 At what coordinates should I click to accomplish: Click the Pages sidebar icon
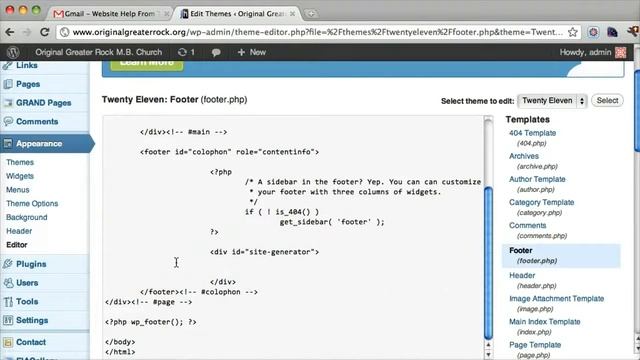tap(8, 84)
